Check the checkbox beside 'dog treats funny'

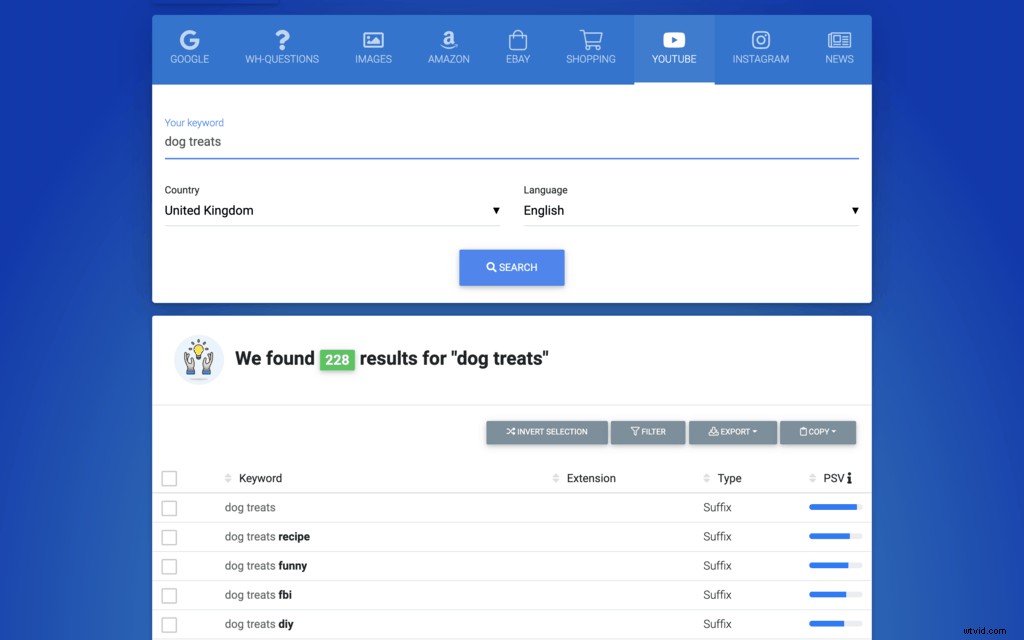point(169,565)
